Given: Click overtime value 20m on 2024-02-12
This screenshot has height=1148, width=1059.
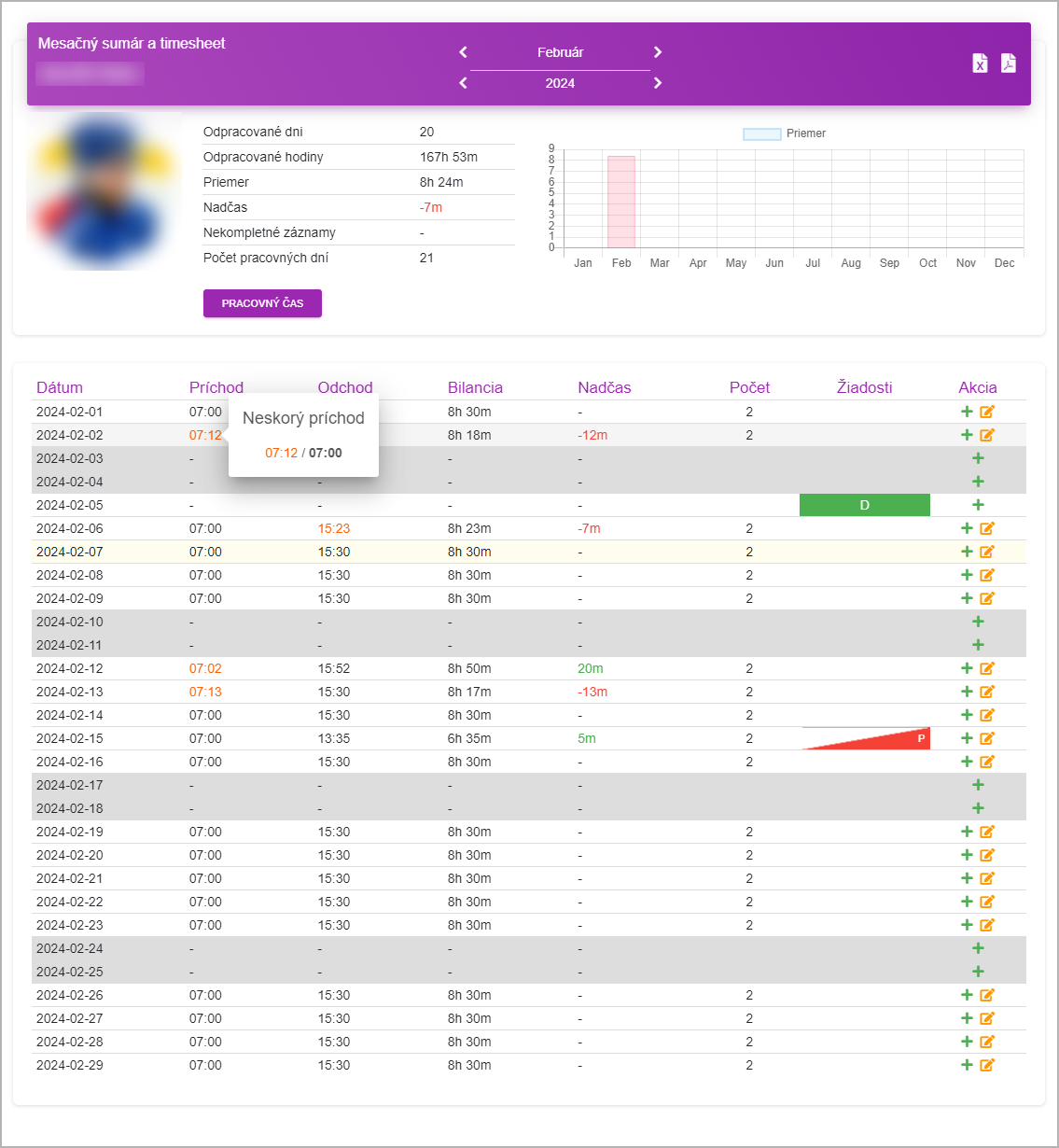Looking at the screenshot, I should tap(591, 668).
